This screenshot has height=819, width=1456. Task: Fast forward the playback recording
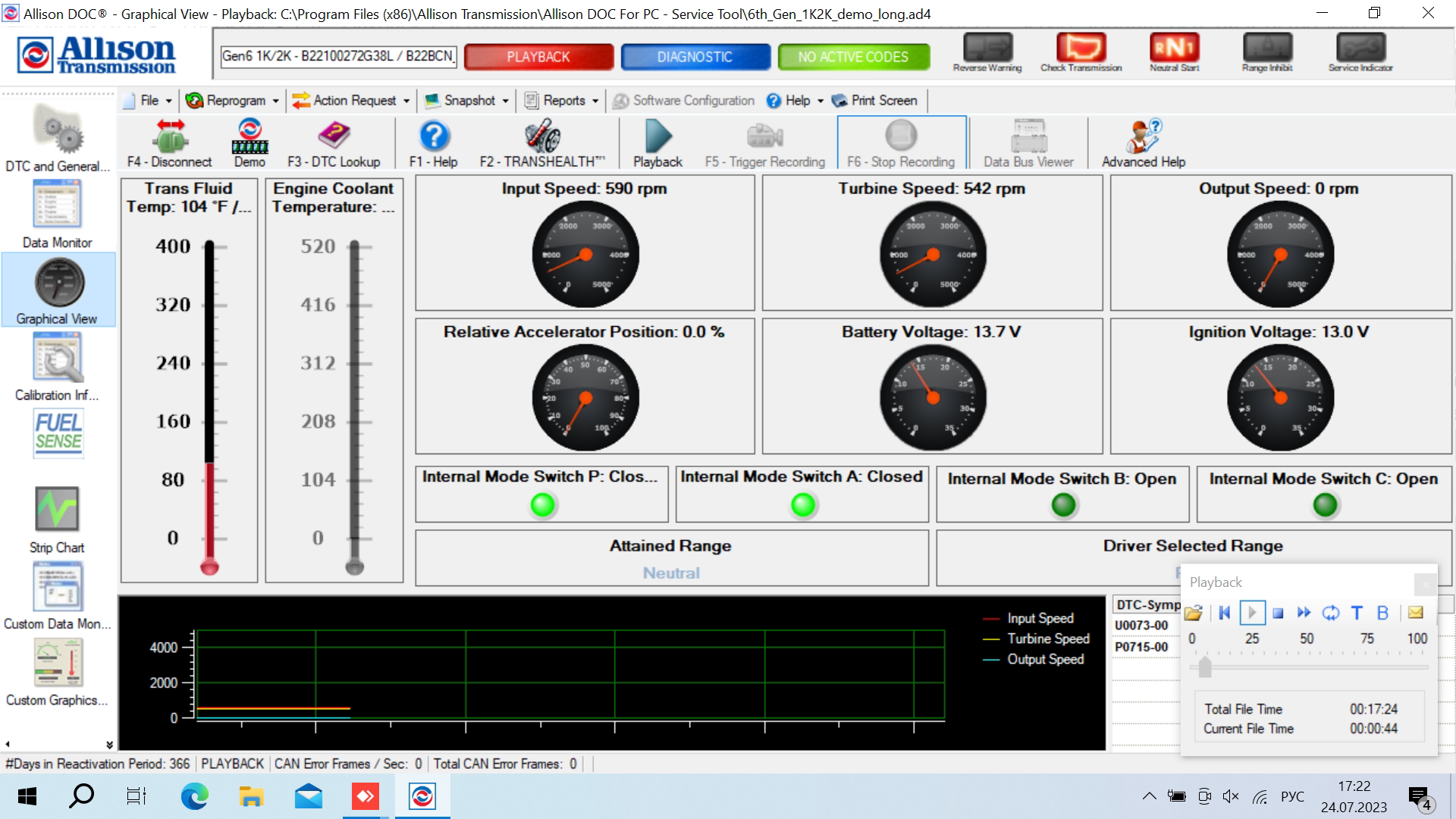click(x=1305, y=613)
